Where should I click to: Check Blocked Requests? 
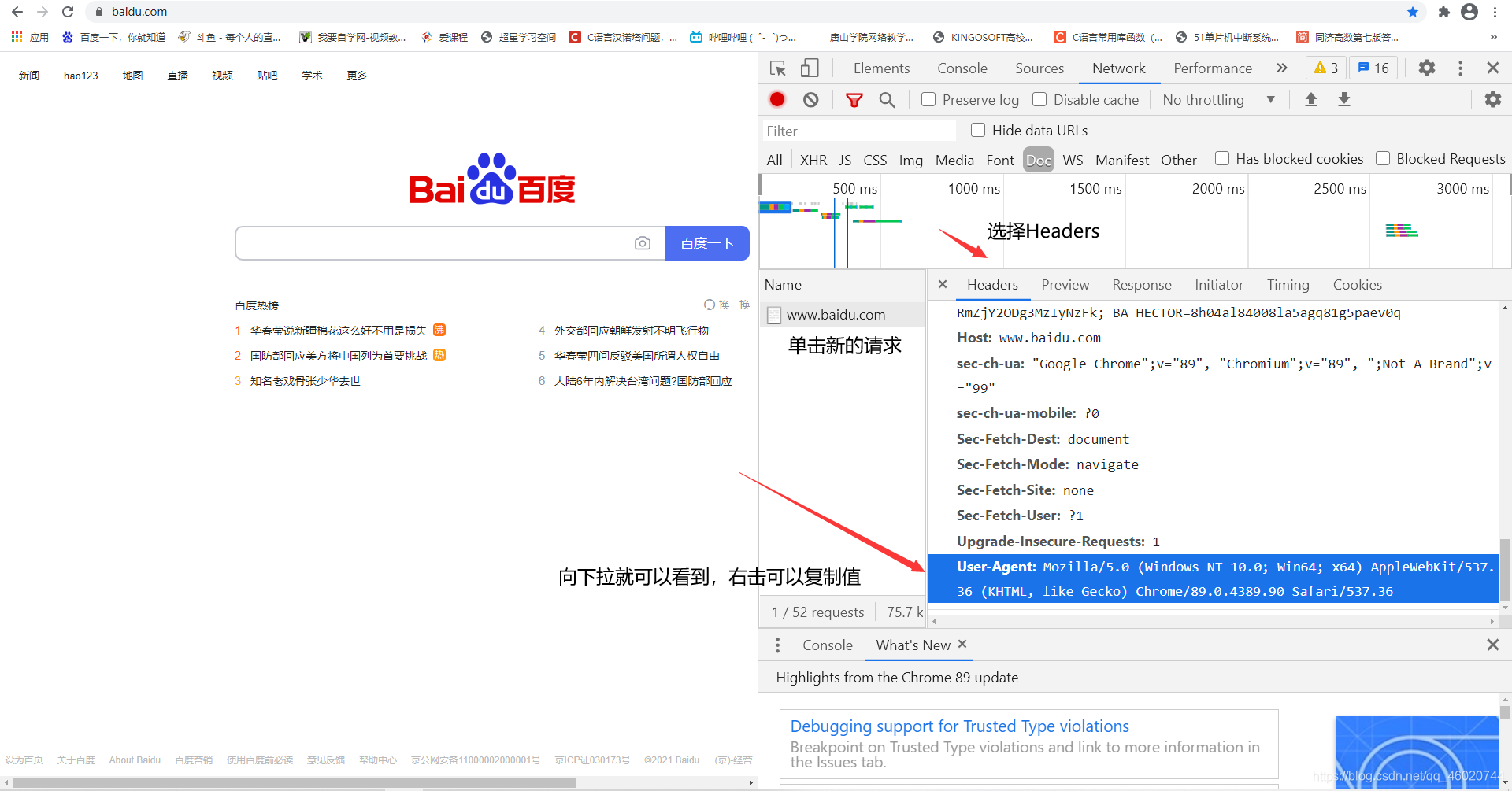1383,158
